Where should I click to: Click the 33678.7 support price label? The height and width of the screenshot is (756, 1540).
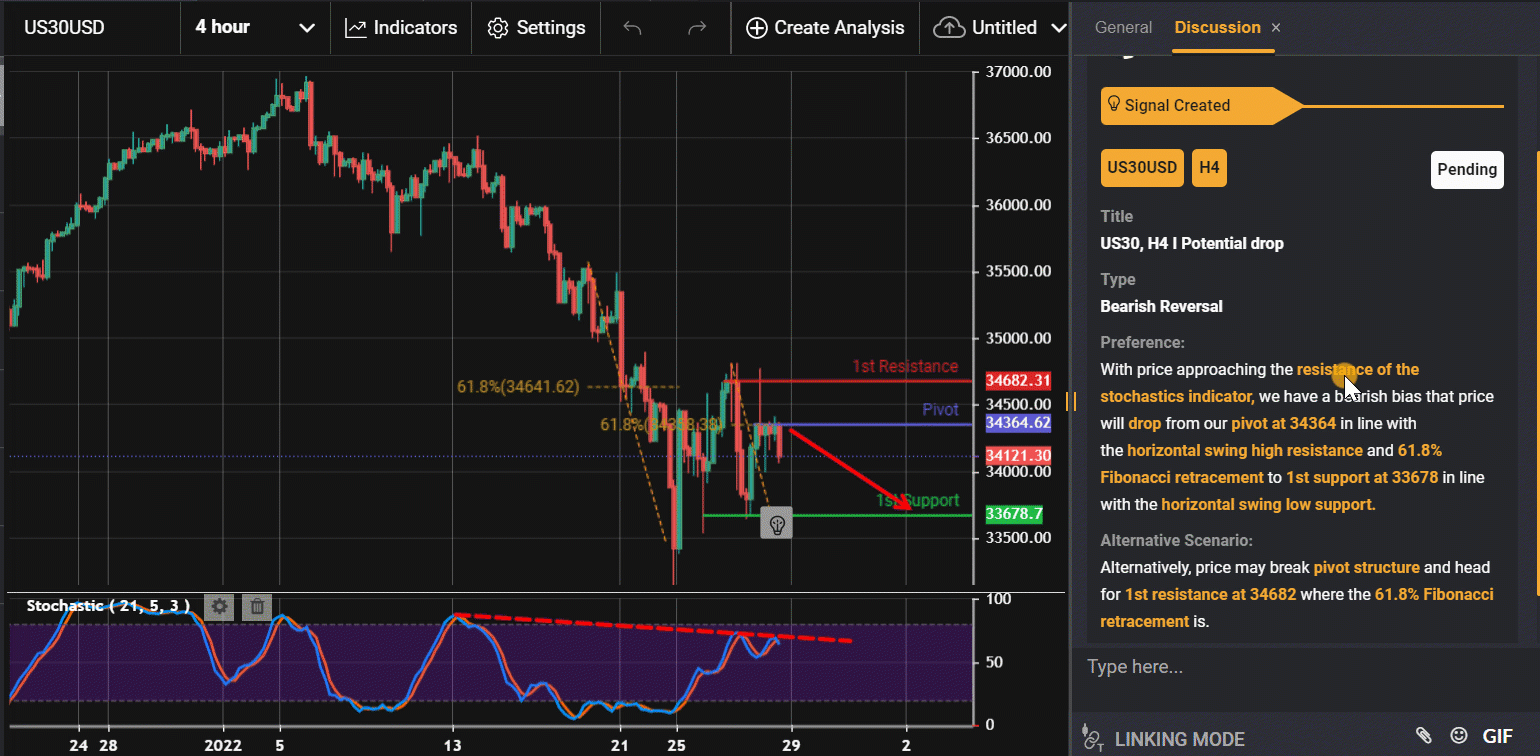1015,515
